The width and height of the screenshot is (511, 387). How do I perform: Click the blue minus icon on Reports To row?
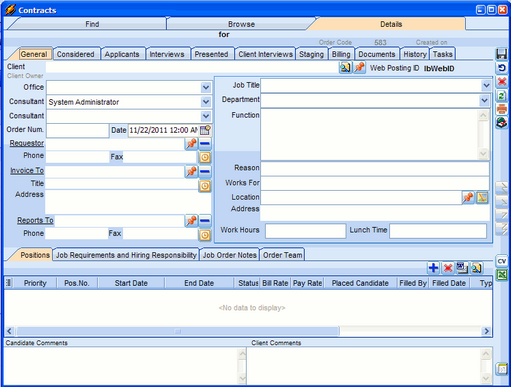[205, 220]
